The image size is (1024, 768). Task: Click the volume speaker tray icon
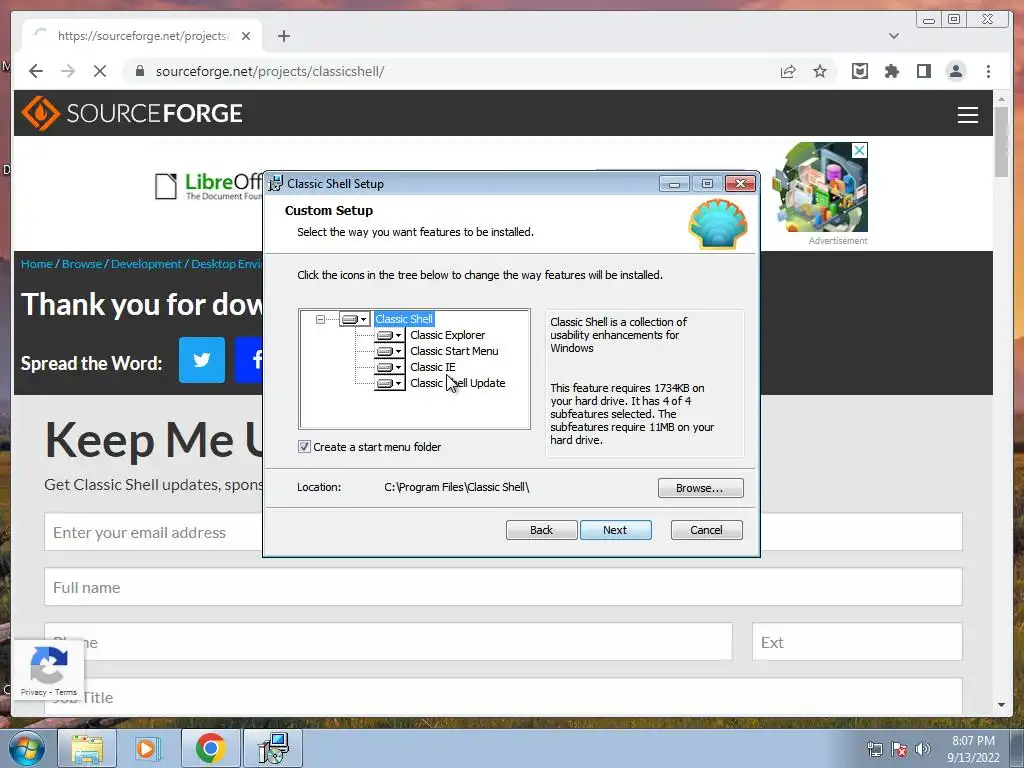(x=923, y=749)
